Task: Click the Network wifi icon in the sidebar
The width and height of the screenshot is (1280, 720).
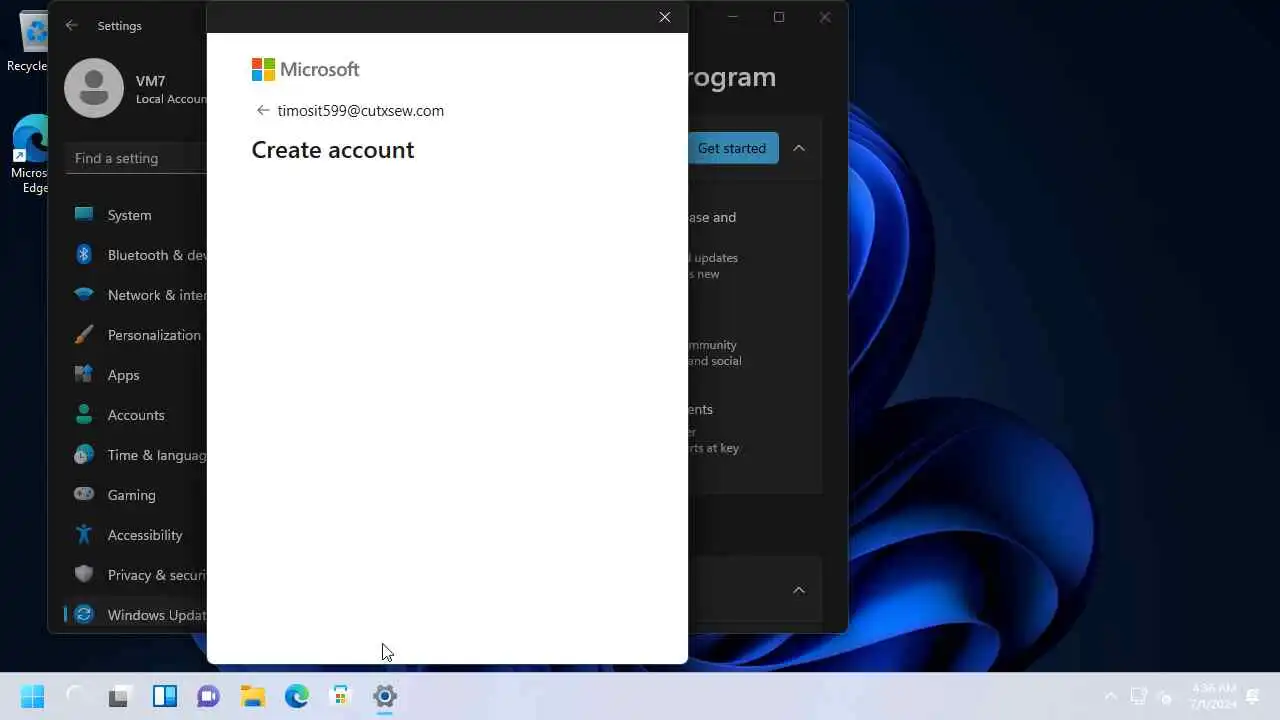Action: point(84,295)
